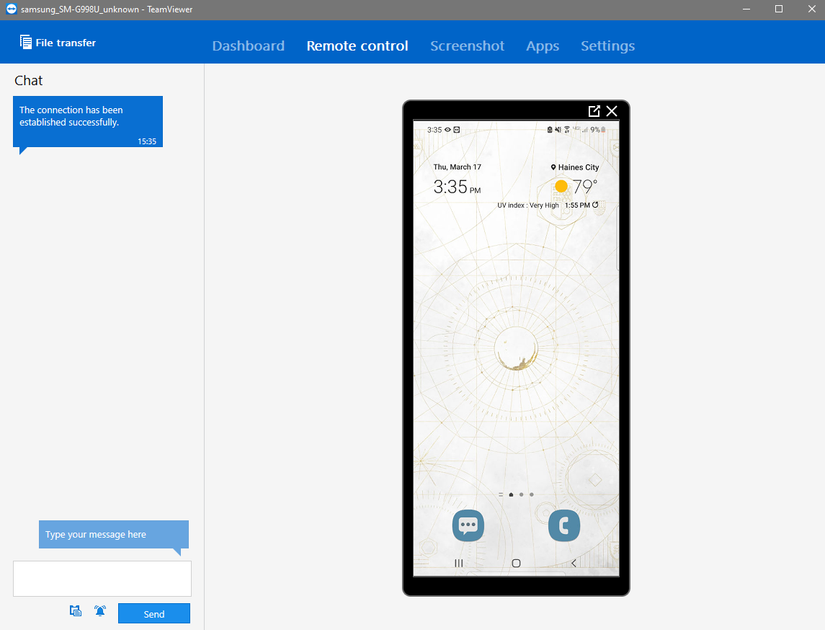
Task: Click the clipboard paste icon beside Send
Action: pyautogui.click(x=76, y=611)
